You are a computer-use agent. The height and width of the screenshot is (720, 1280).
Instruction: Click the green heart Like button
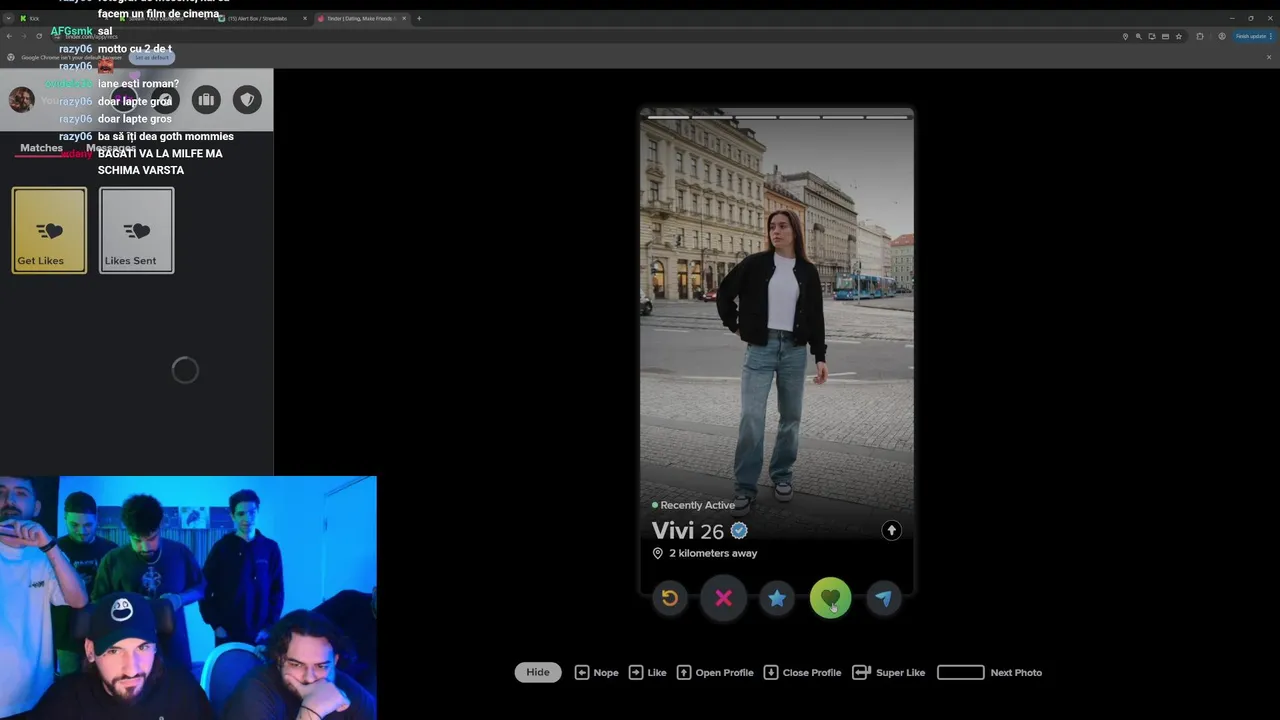[830, 598]
